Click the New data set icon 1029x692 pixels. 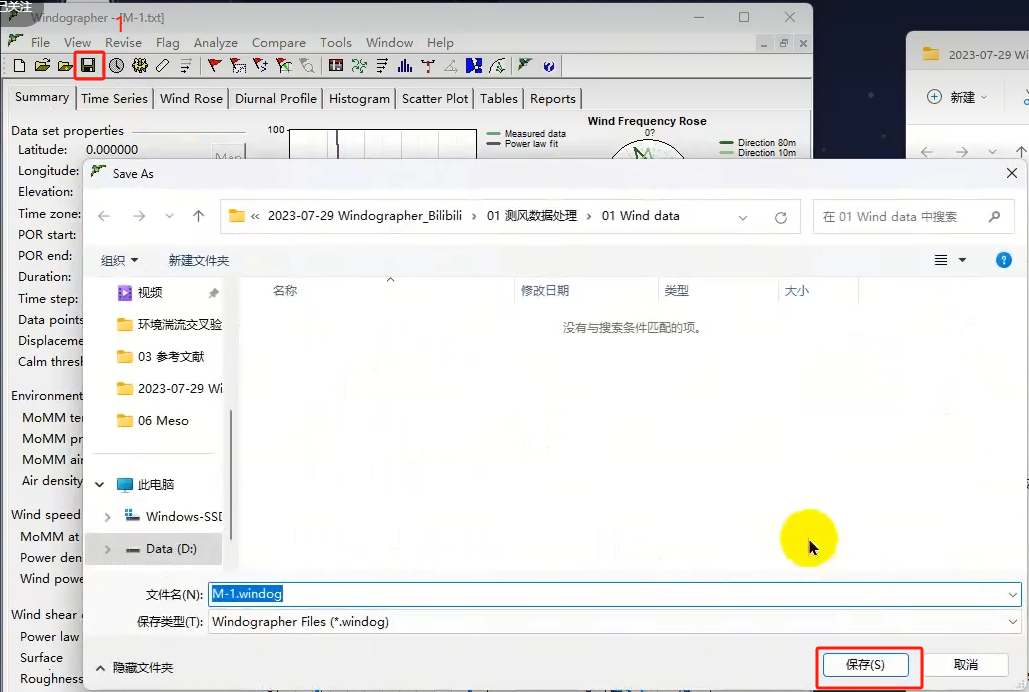coord(17,65)
